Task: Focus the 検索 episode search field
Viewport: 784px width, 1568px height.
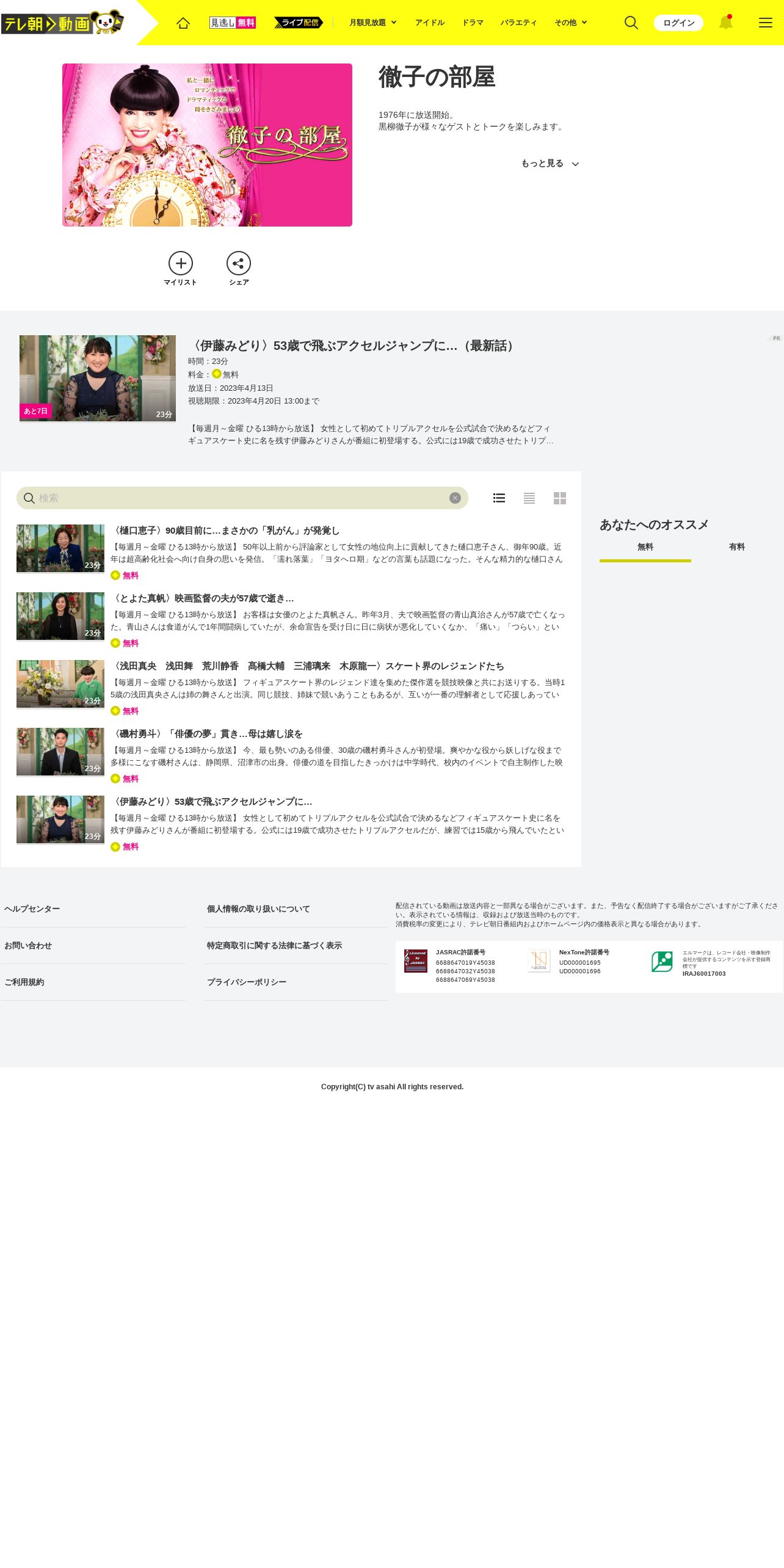Action: tap(242, 498)
